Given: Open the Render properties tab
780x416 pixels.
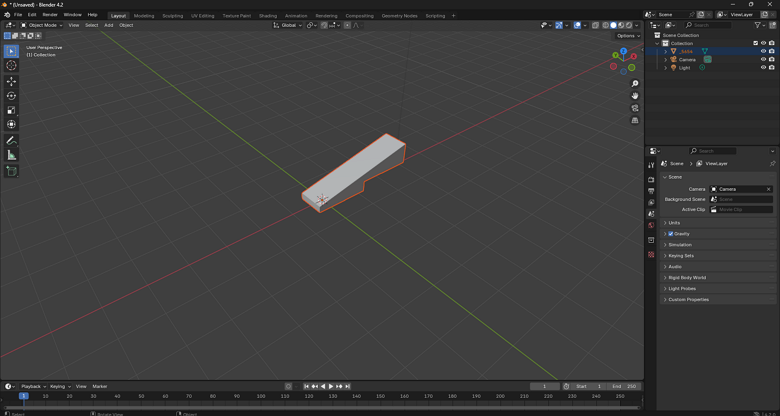Looking at the screenshot, I should coord(651,179).
